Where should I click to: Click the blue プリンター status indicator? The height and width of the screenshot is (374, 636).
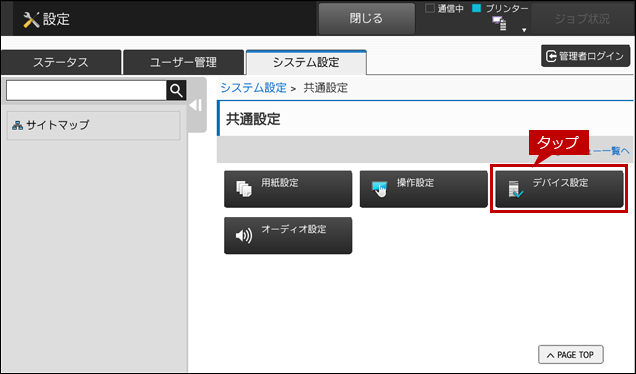(x=477, y=8)
